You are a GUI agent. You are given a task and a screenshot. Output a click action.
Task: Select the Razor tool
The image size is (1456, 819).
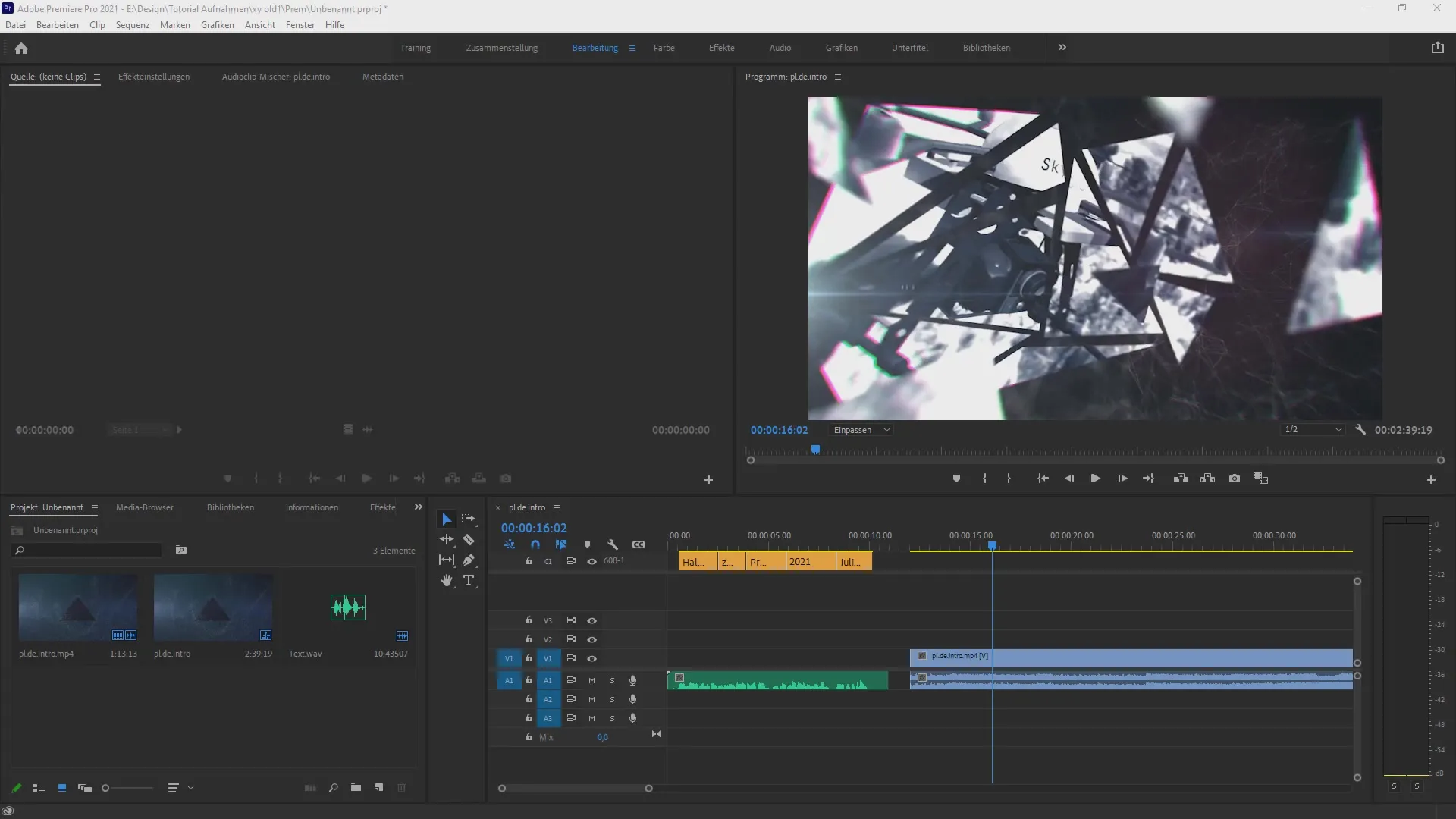[x=469, y=540]
